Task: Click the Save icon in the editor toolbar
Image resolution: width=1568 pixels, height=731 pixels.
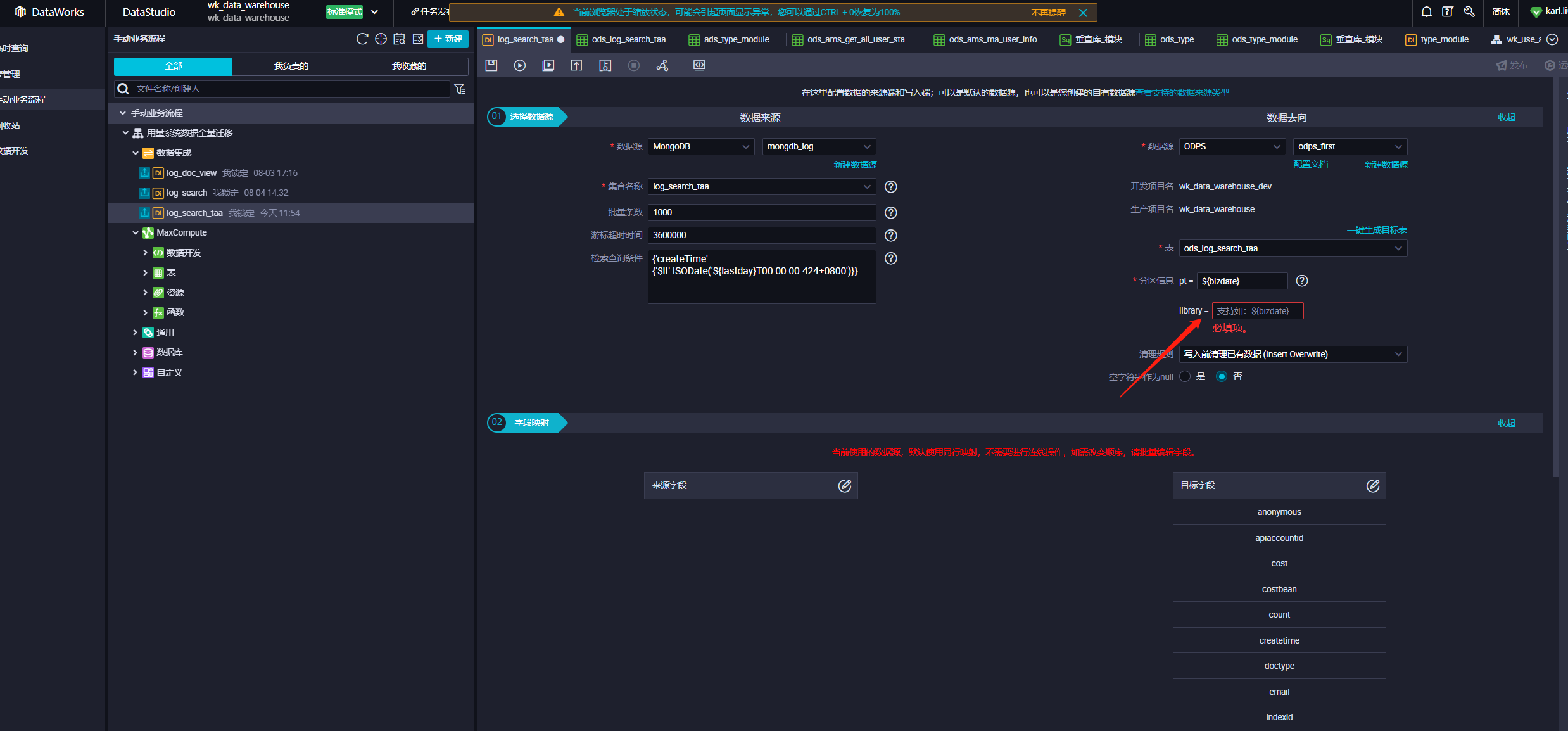Action: tap(491, 65)
